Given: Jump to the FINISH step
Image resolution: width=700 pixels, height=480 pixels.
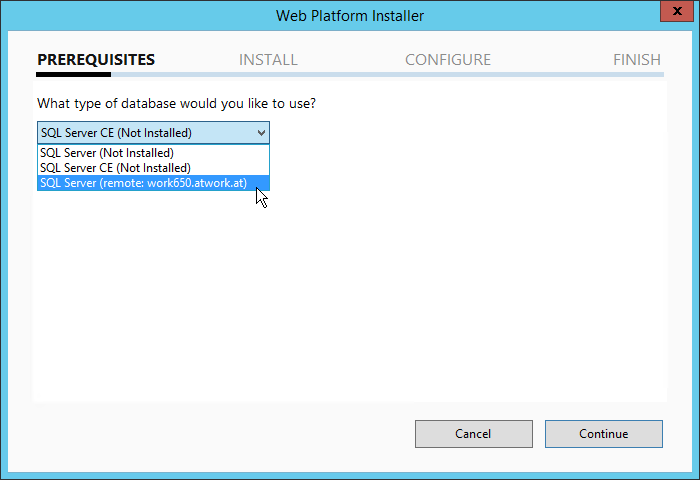Looking at the screenshot, I should pyautogui.click(x=637, y=60).
